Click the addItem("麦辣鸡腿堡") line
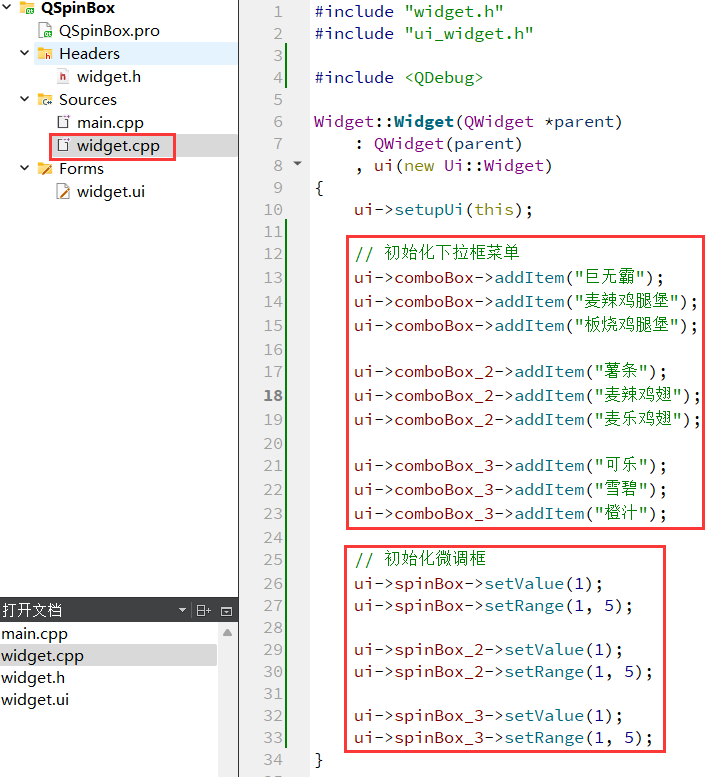The width and height of the screenshot is (723, 777). click(526, 301)
